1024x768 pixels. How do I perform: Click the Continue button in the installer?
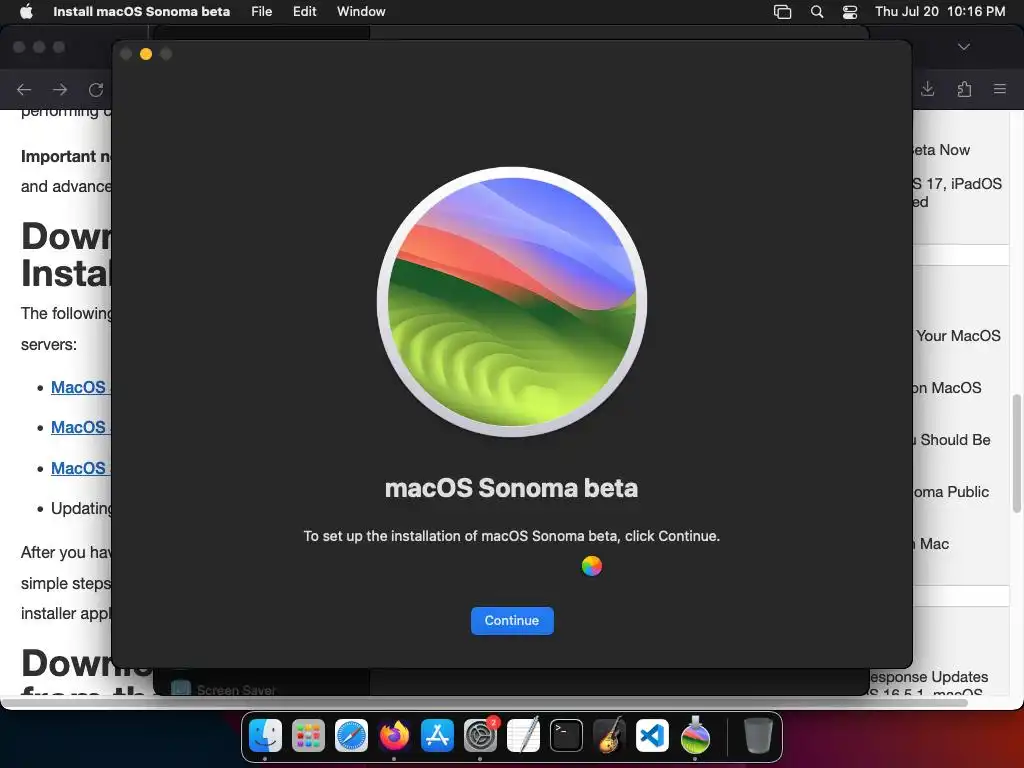coord(512,620)
